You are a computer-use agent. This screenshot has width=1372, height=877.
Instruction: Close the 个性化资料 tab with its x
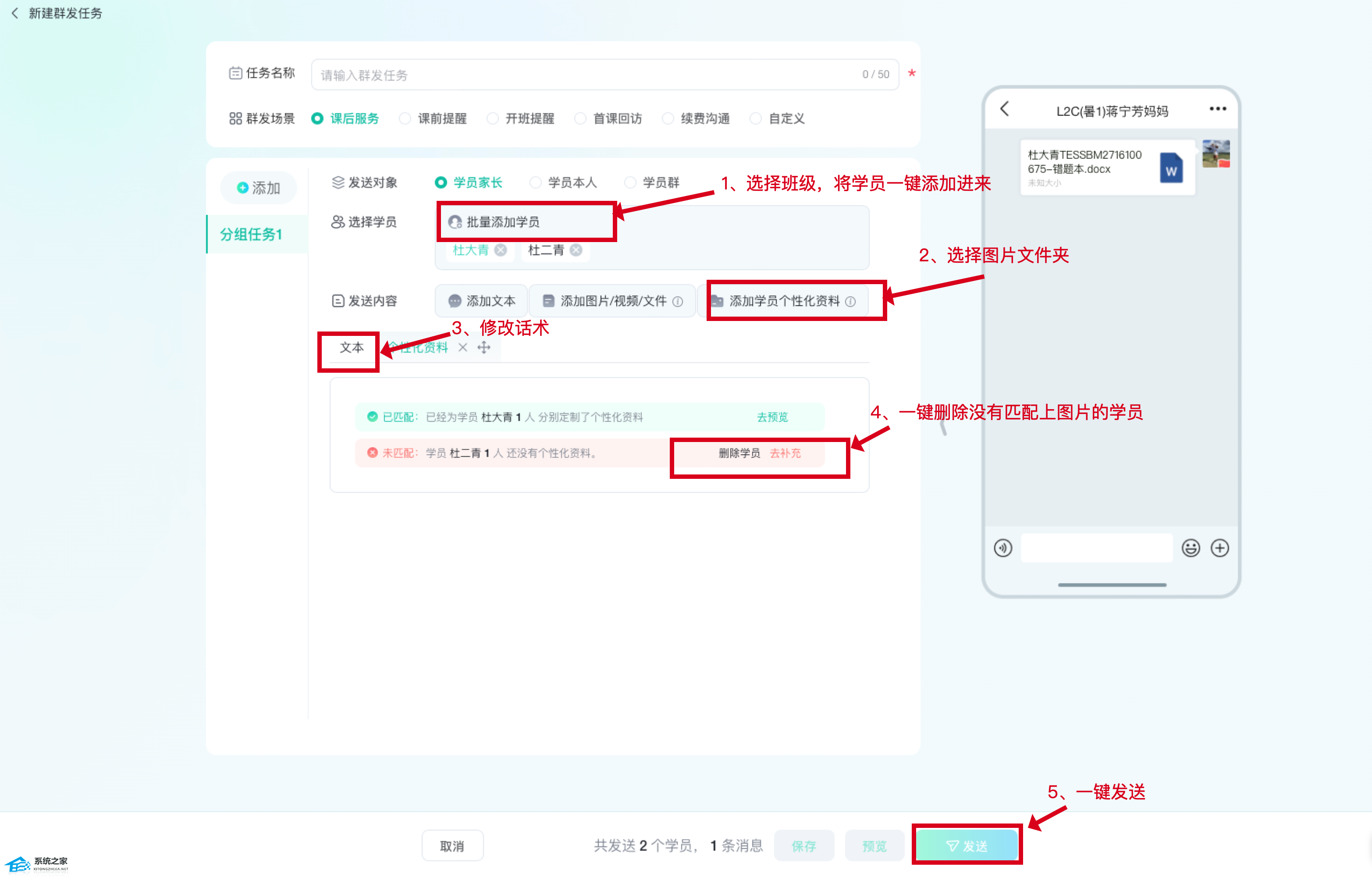click(462, 348)
